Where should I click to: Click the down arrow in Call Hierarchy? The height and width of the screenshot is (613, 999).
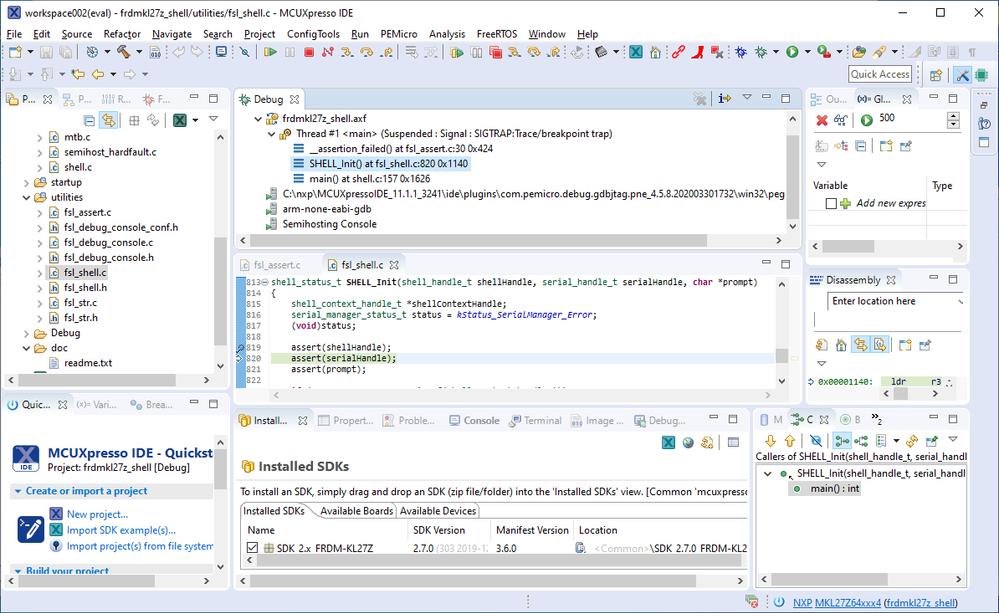point(770,441)
